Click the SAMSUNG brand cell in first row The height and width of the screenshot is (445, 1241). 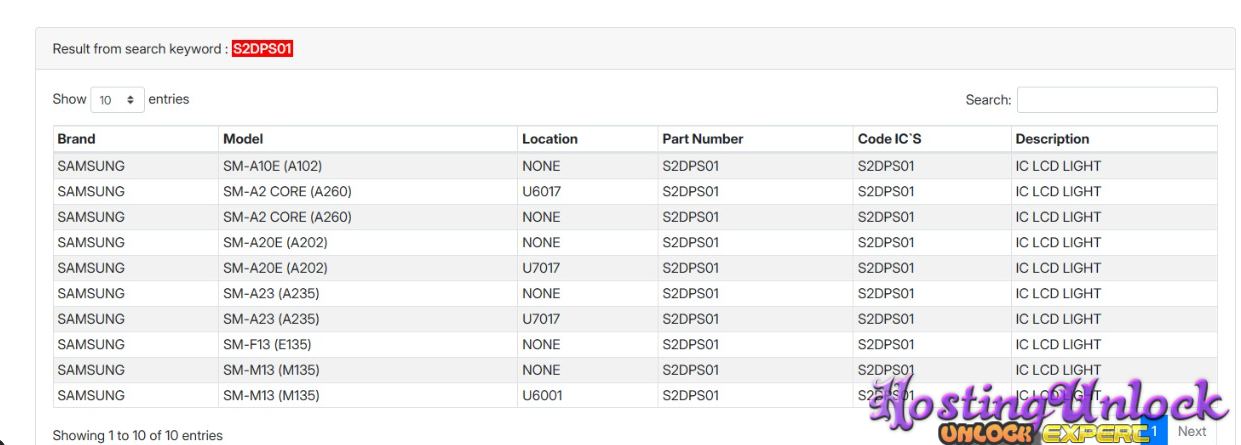[91, 166]
